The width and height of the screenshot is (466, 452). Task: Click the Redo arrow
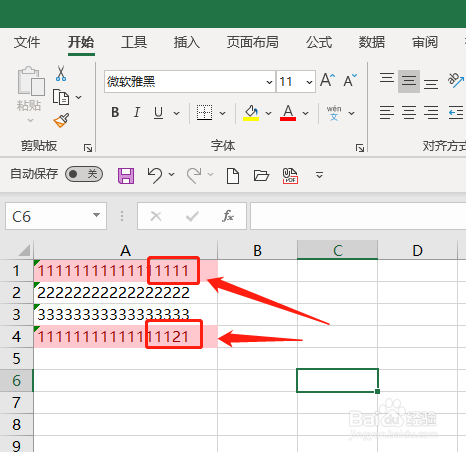(194, 175)
